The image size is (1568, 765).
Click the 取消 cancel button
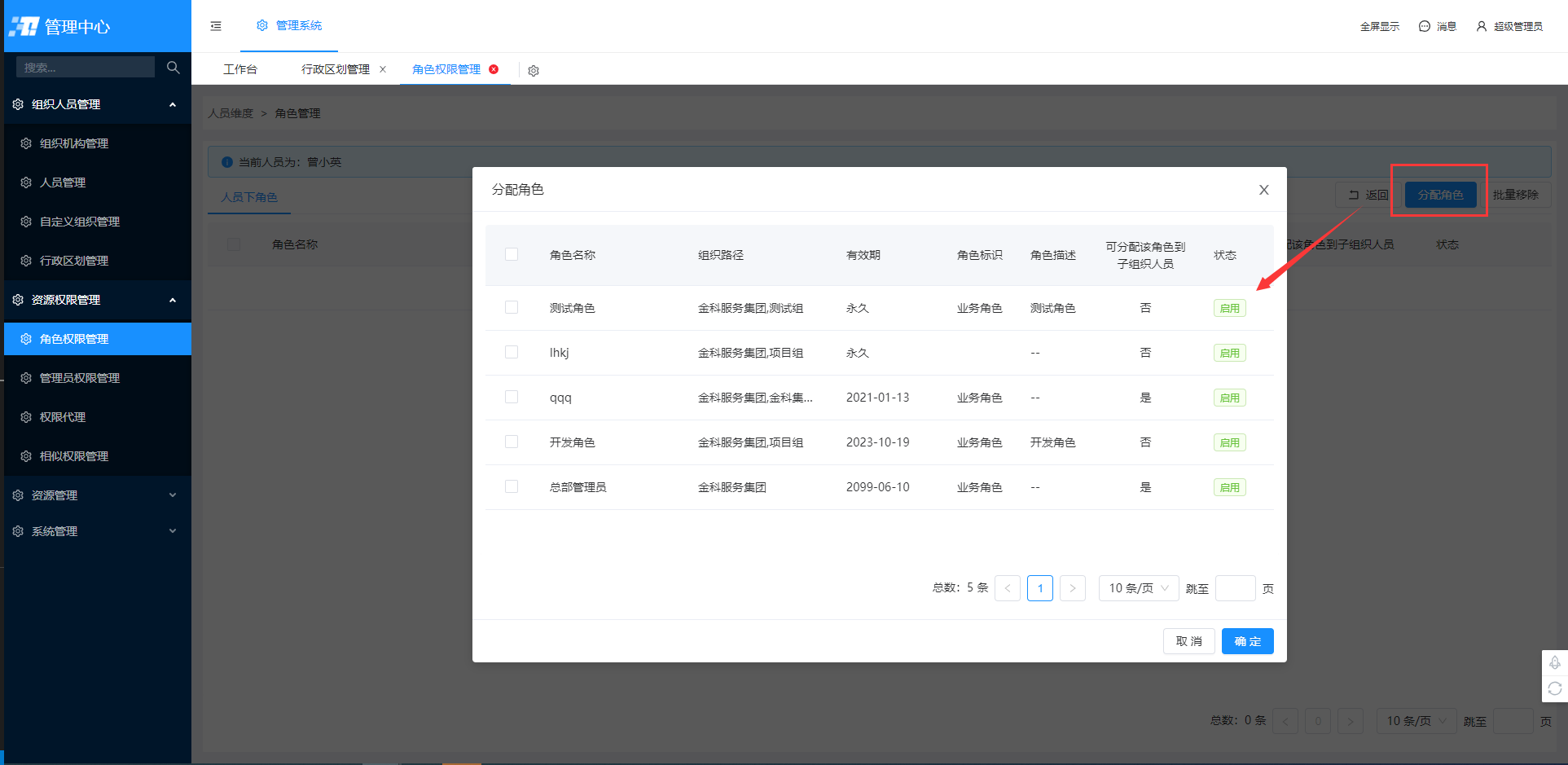pyautogui.click(x=1188, y=641)
